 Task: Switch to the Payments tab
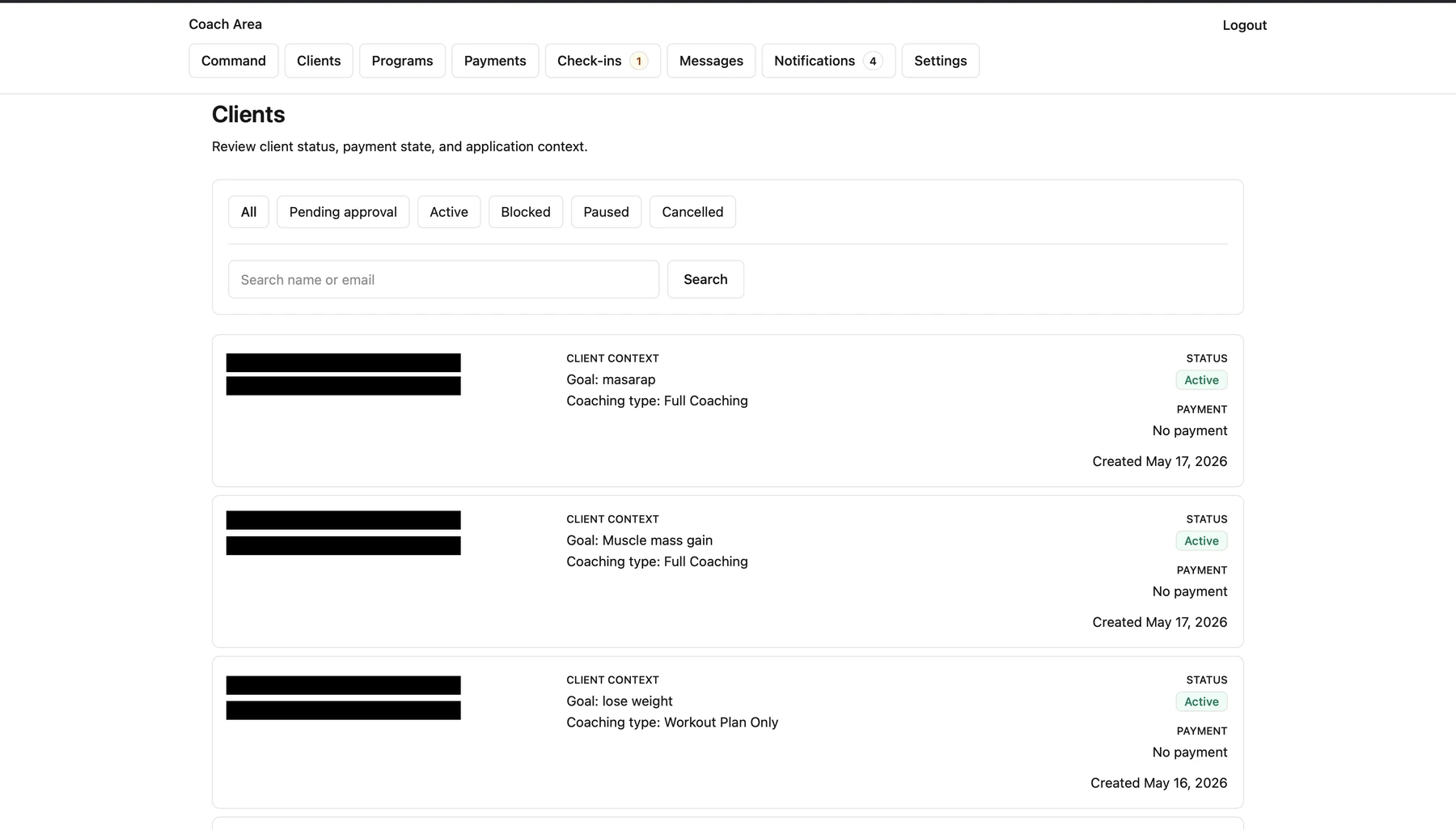pos(495,61)
